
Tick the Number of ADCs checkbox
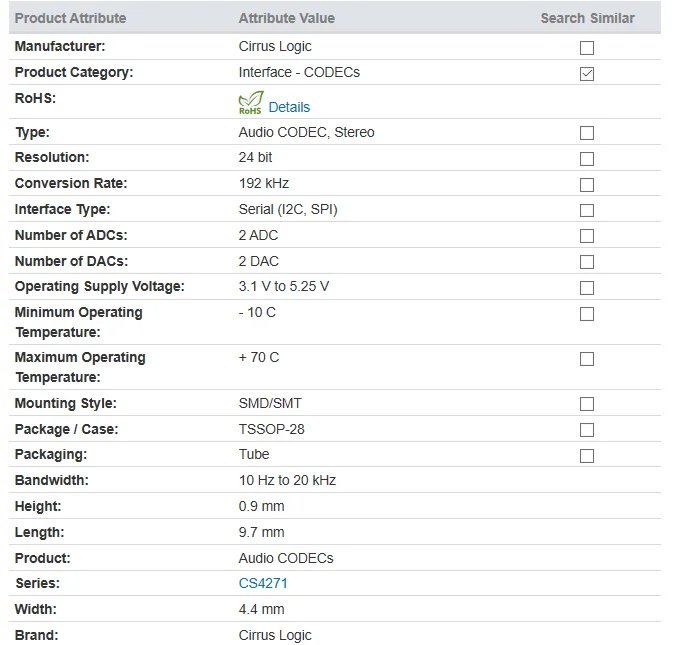click(587, 236)
